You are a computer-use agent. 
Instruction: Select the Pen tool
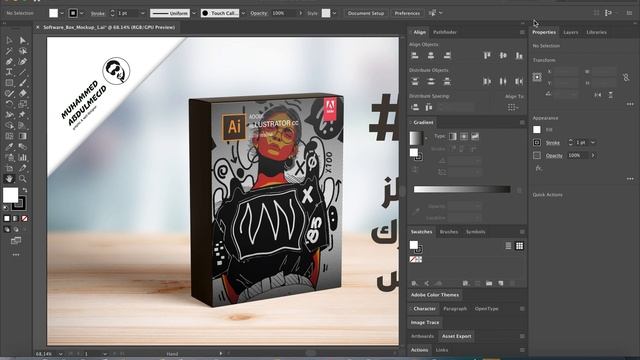(9, 61)
